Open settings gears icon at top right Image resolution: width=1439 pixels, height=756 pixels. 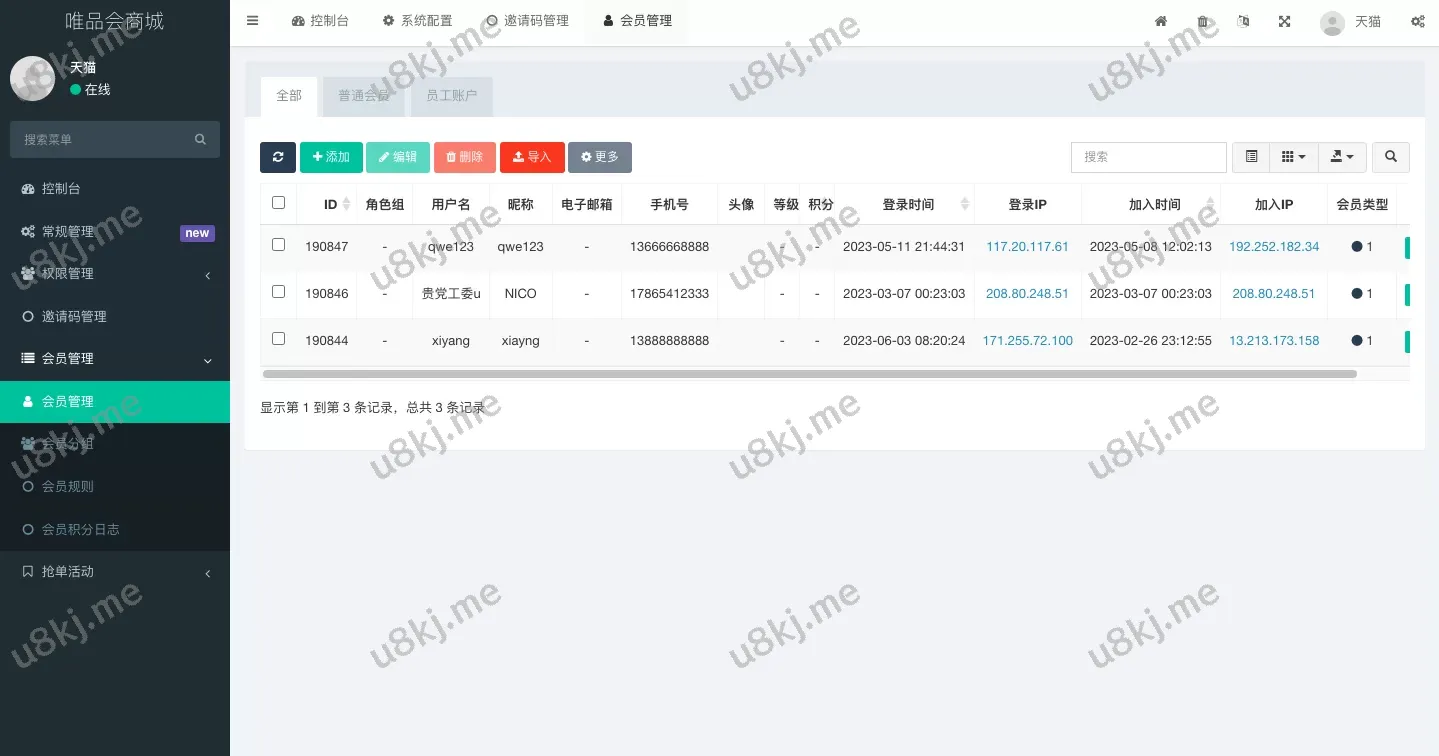click(x=1417, y=22)
